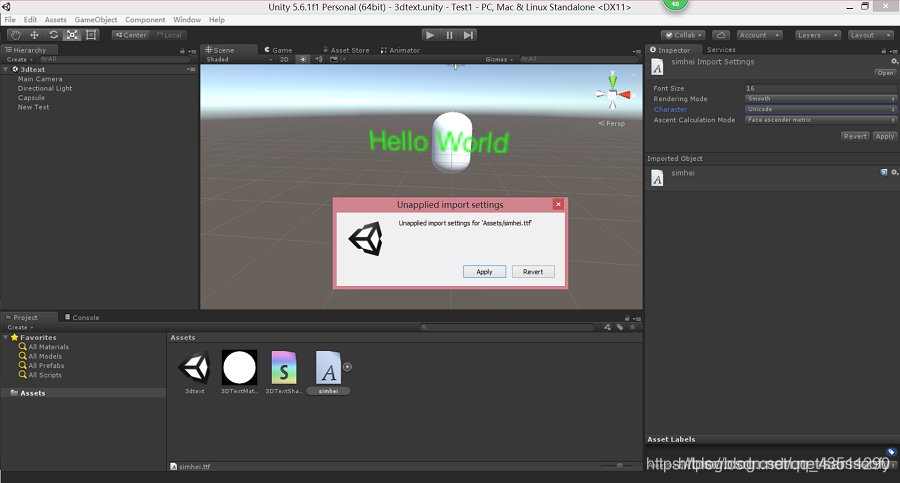
Task: Toggle scene audio speaker icon
Action: 319,59
